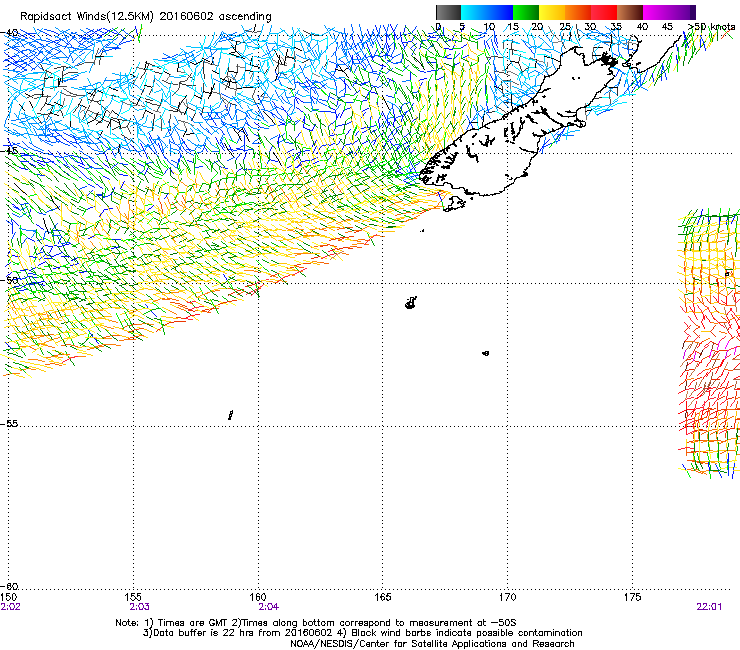
Task: Click Stewart Island south of South Island
Action: pyautogui.click(x=453, y=203)
